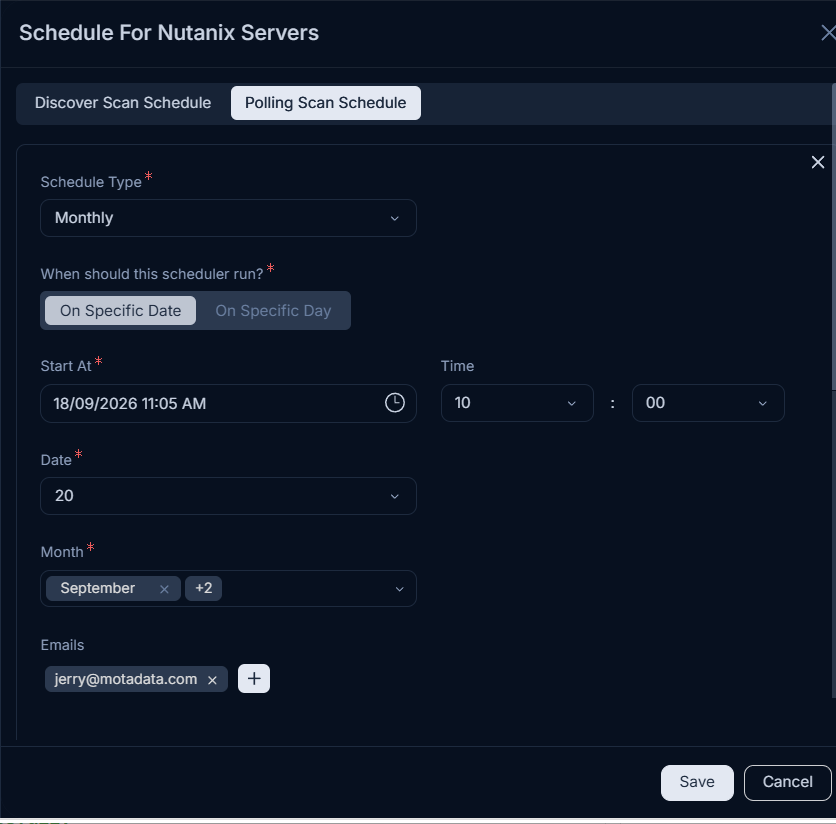836x824 pixels.
Task: Remove the polling schedule panel with X
Action: tap(818, 162)
